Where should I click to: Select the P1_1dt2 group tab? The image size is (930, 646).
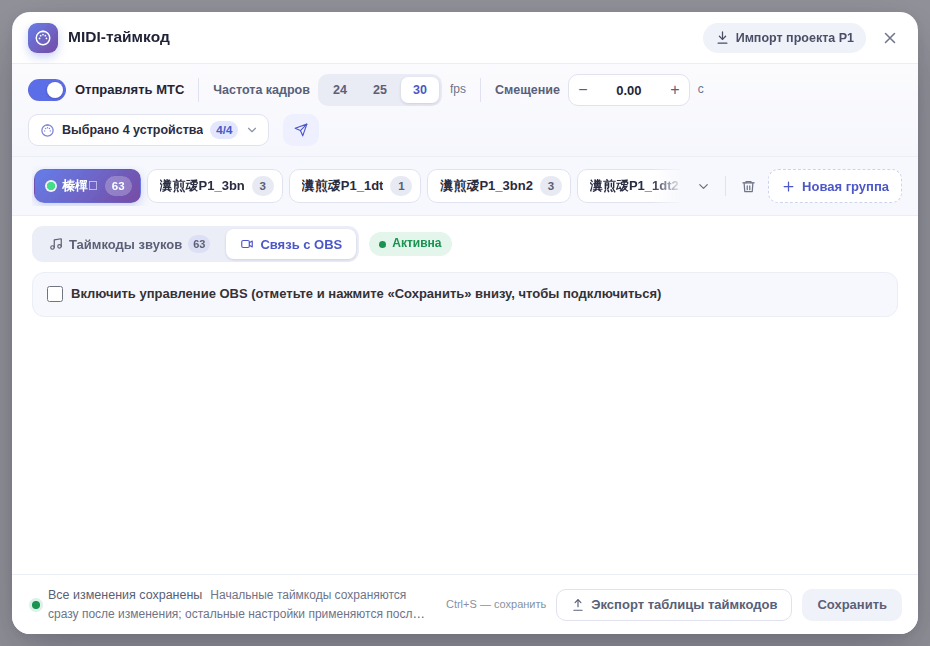[x=632, y=186]
